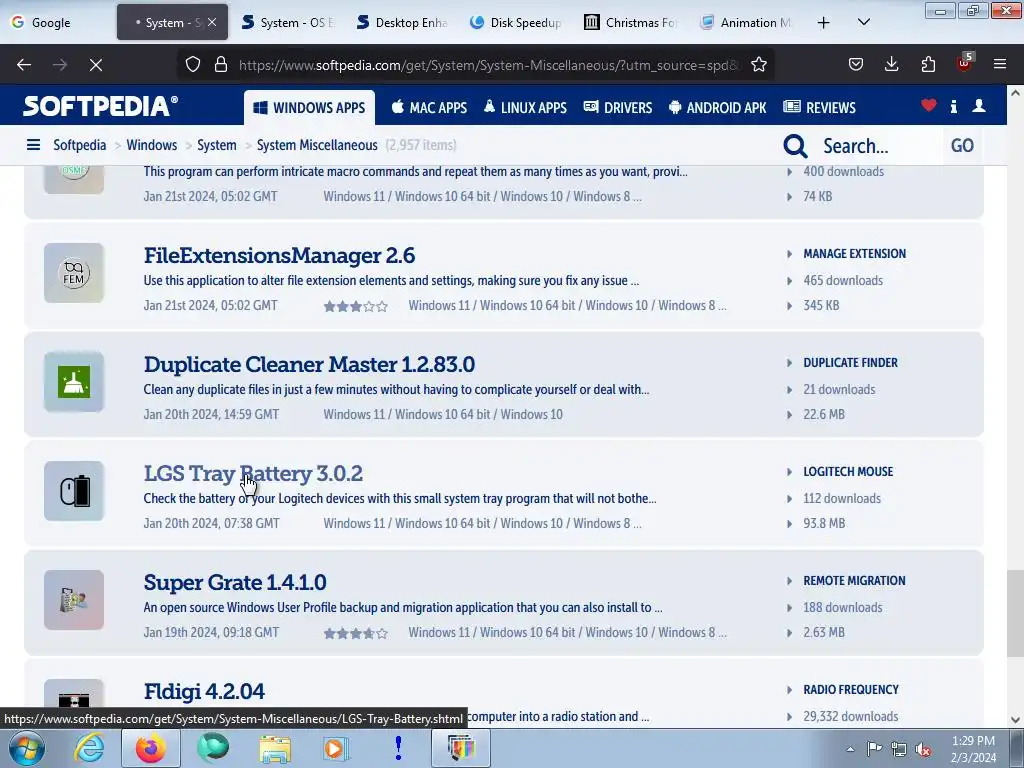Viewport: 1024px width, 768px height.
Task: Click the tracking protection shield icon
Action: click(193, 65)
